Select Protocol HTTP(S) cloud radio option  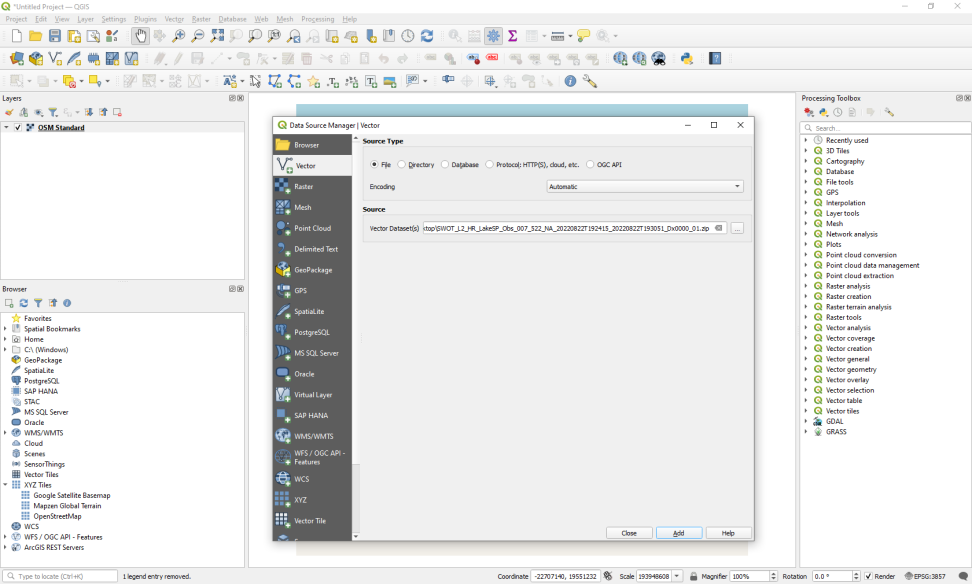[490, 164]
